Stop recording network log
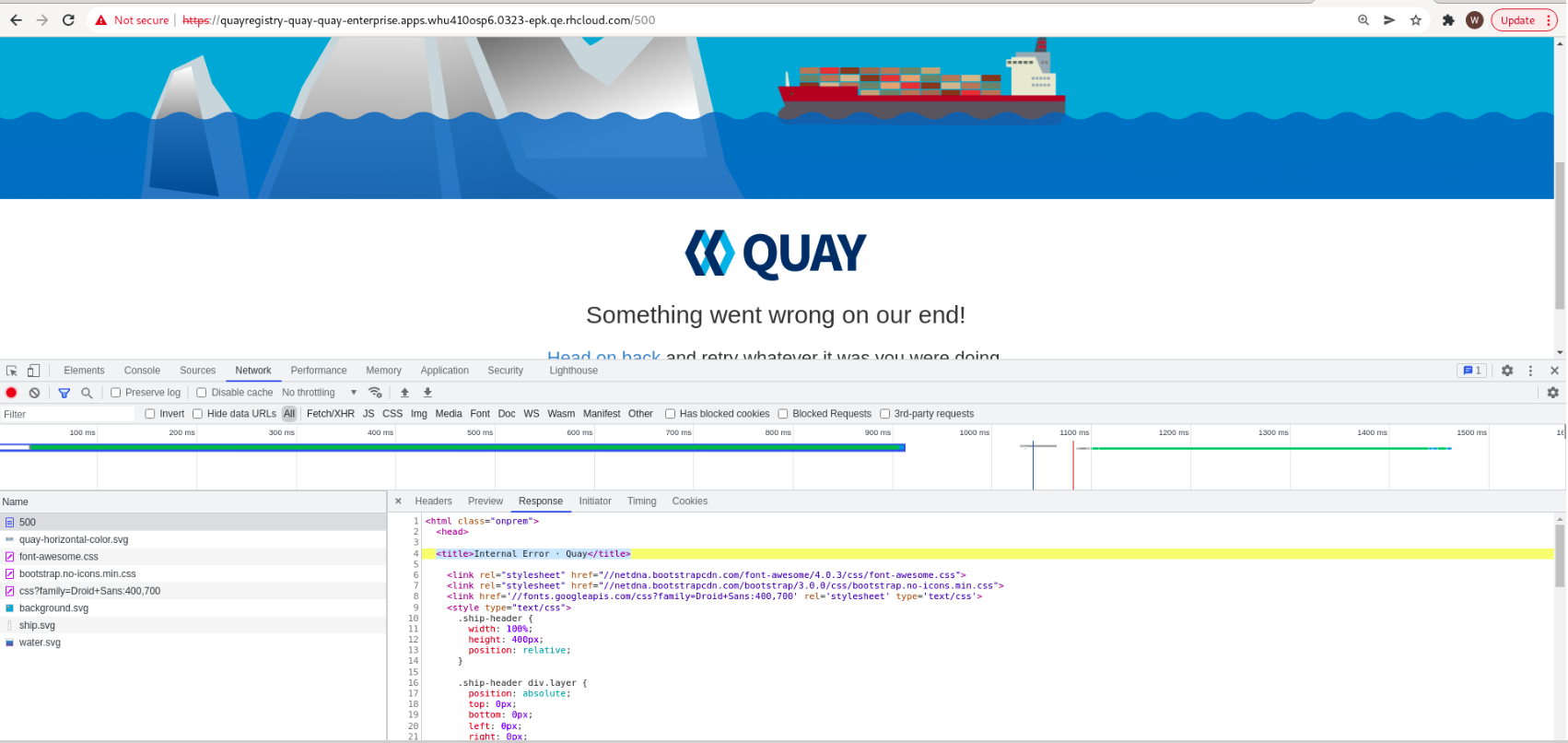Image resolution: width=1568 pixels, height=743 pixels. coord(12,393)
